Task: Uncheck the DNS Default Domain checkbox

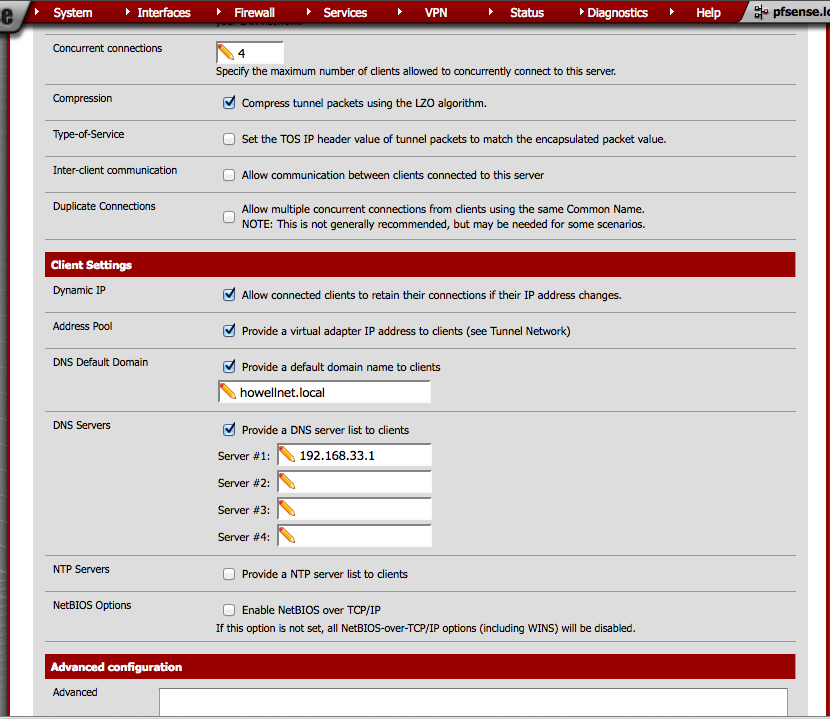Action: coord(229,366)
